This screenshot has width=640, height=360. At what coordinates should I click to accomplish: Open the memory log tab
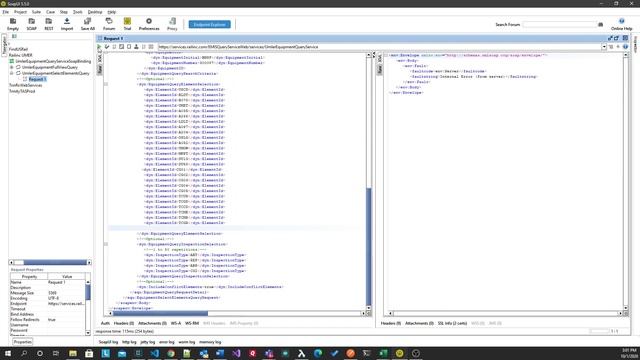pos(210,342)
